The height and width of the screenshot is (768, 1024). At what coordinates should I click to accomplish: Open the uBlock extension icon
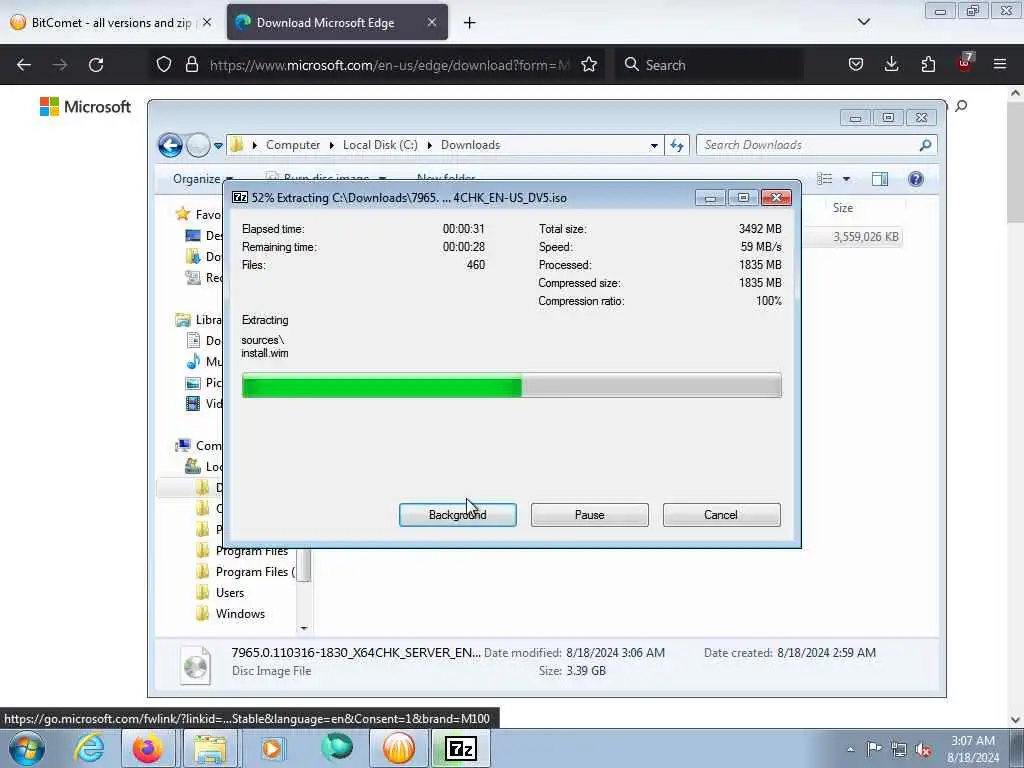[x=965, y=63]
